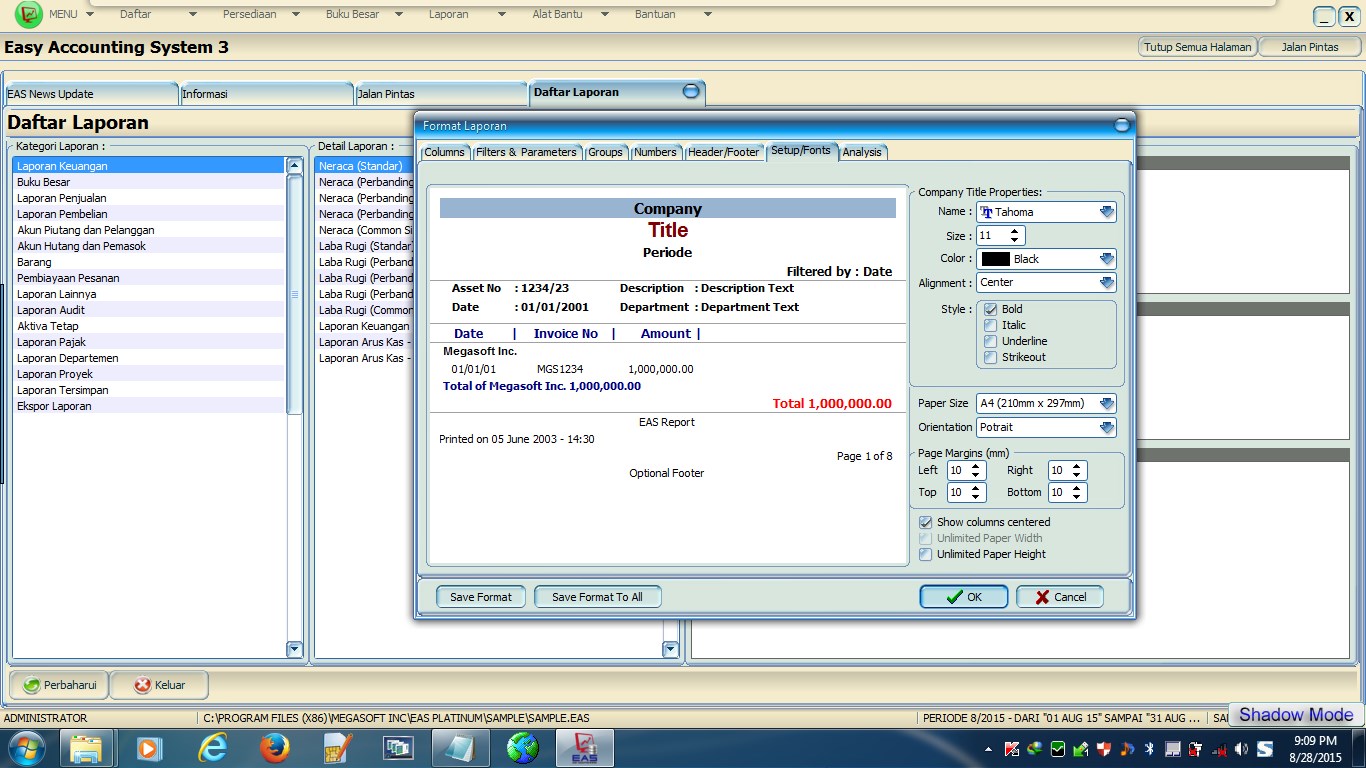
Task: Click Tutup Semua Halaman button
Action: 1197,47
